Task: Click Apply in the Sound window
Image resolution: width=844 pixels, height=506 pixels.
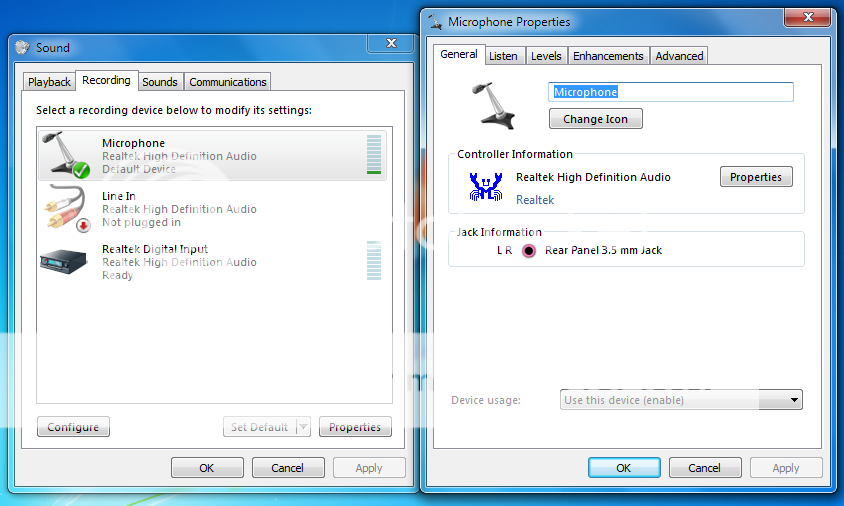Action: click(x=369, y=468)
